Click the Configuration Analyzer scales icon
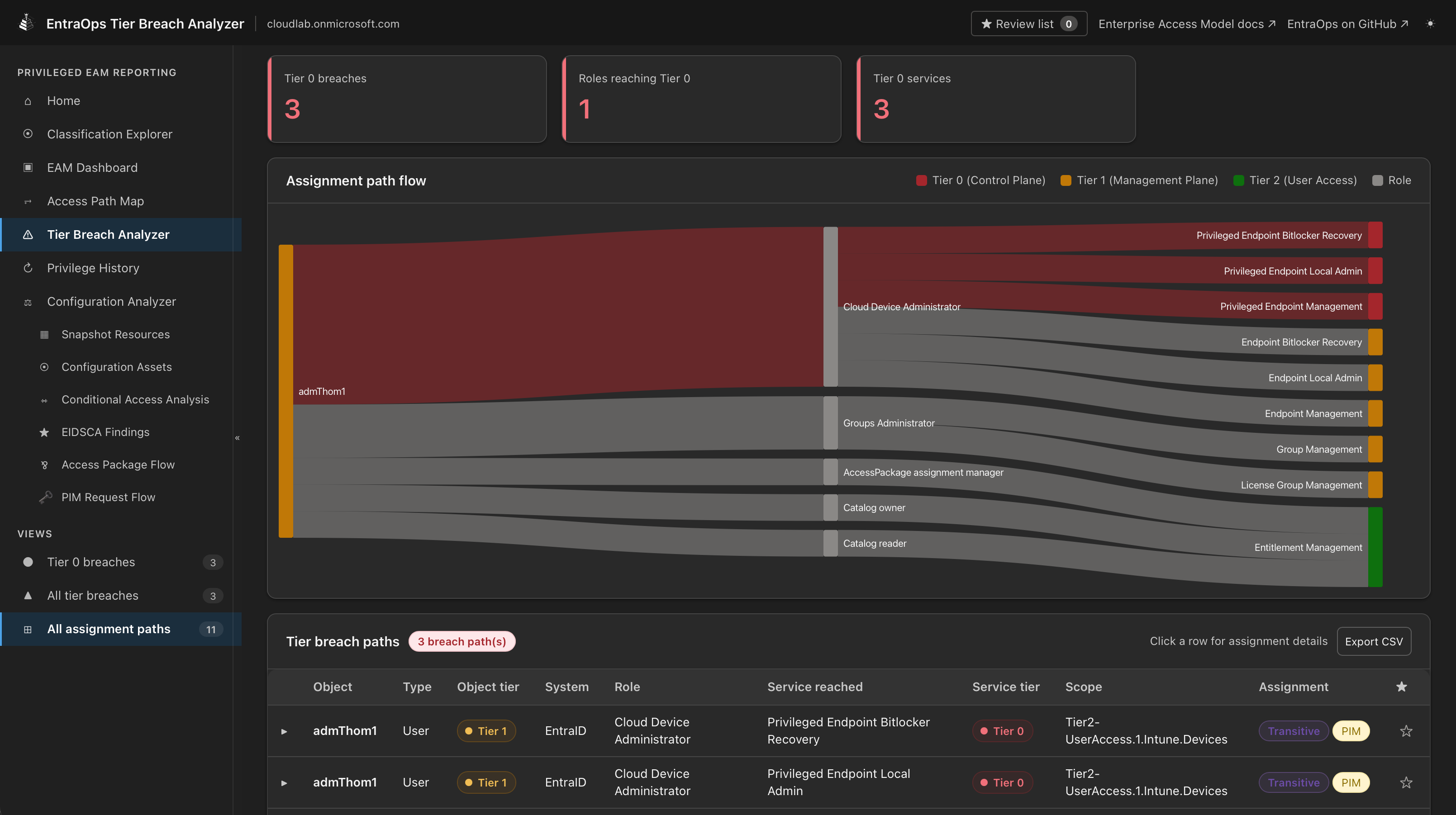The height and width of the screenshot is (815, 1456). 28,302
